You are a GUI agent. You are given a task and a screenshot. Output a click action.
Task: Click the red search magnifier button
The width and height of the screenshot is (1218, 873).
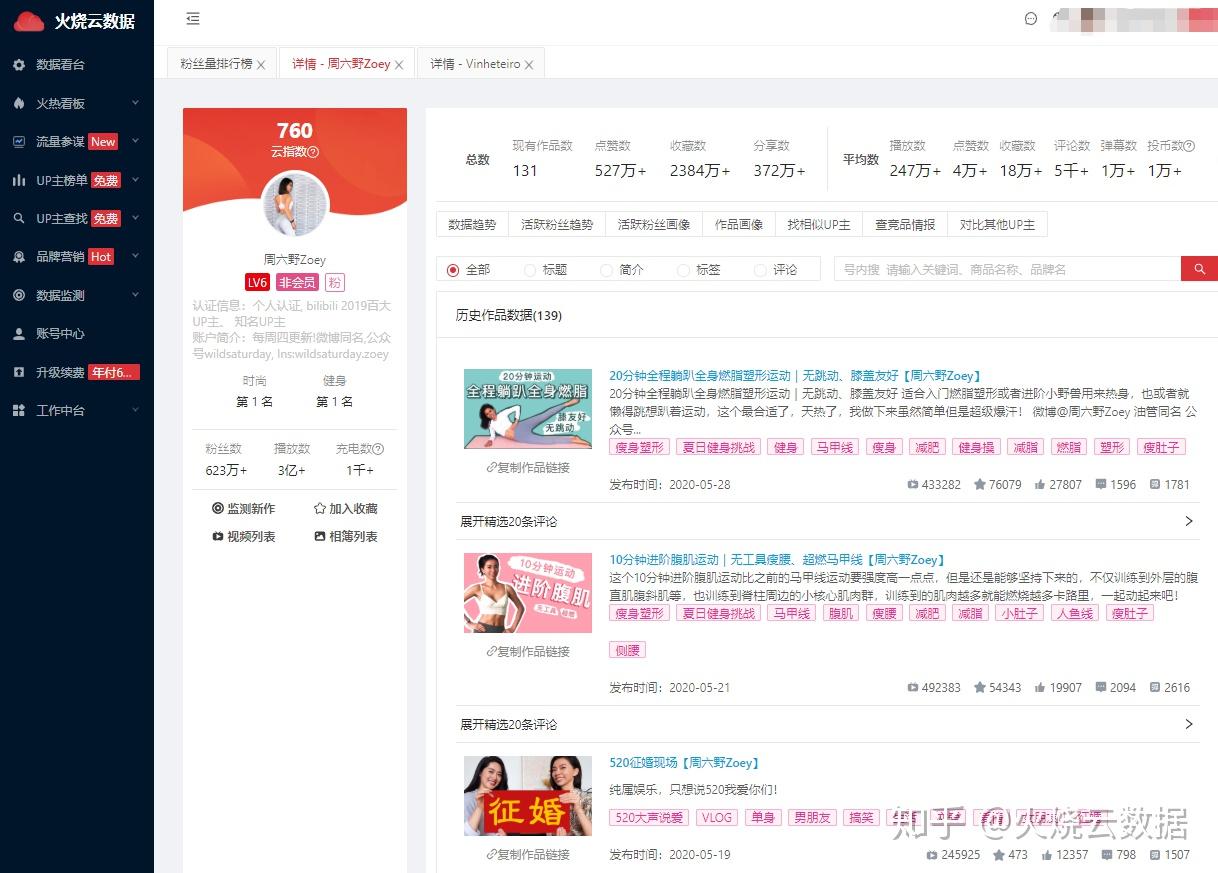[x=1199, y=269]
